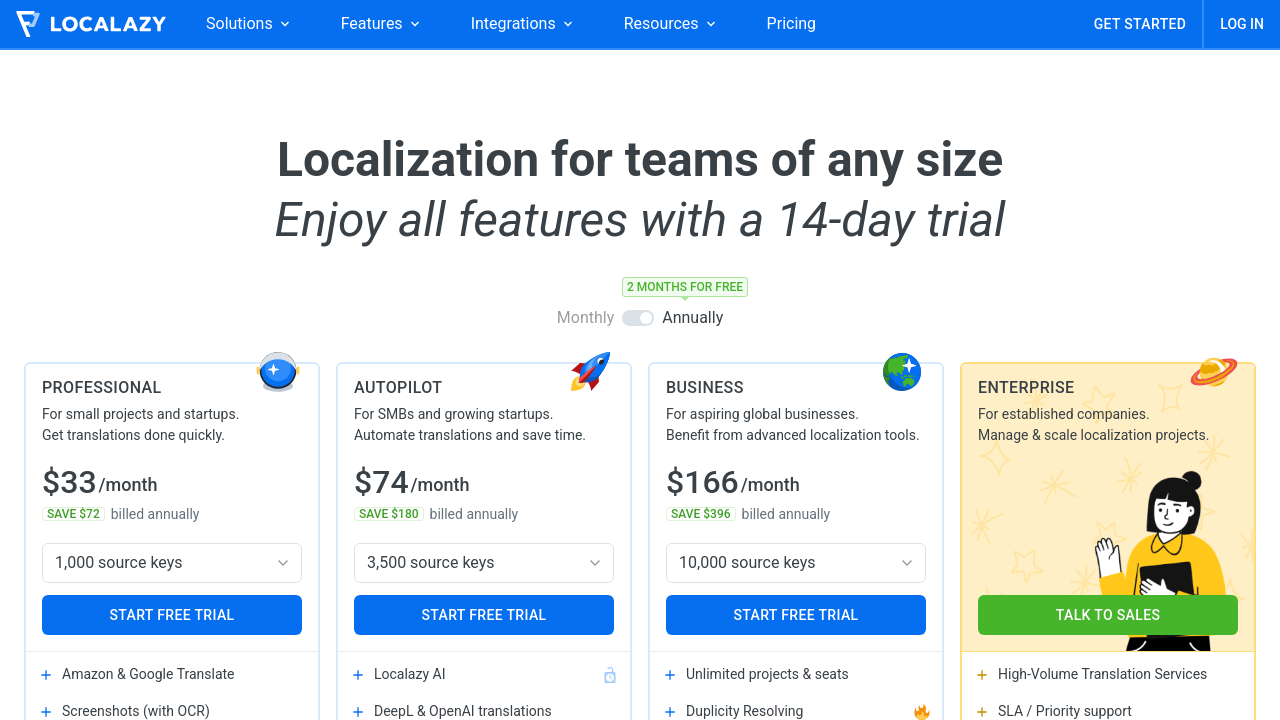Select the Annually billing label
The image size is (1280, 720).
692,318
